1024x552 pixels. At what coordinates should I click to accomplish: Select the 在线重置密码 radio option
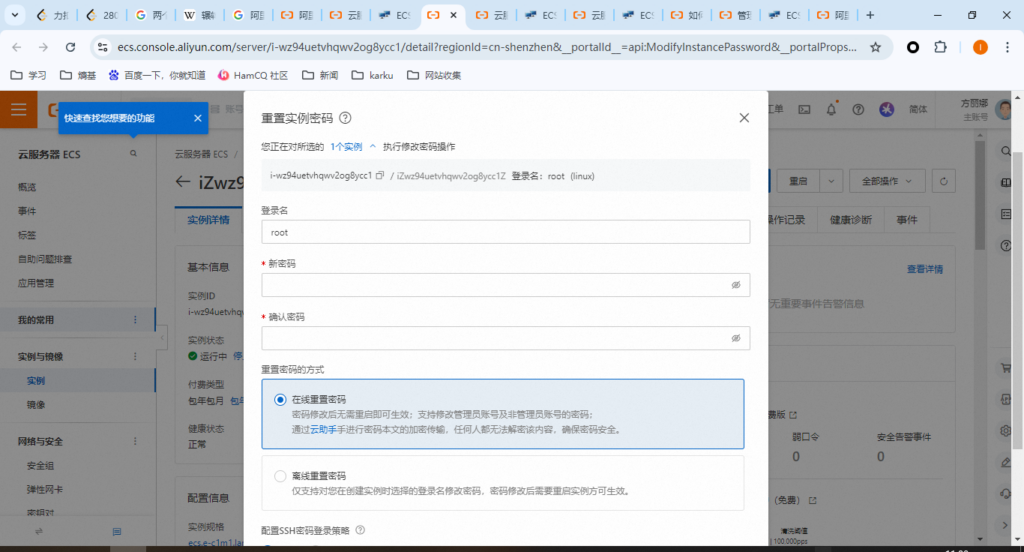280,399
